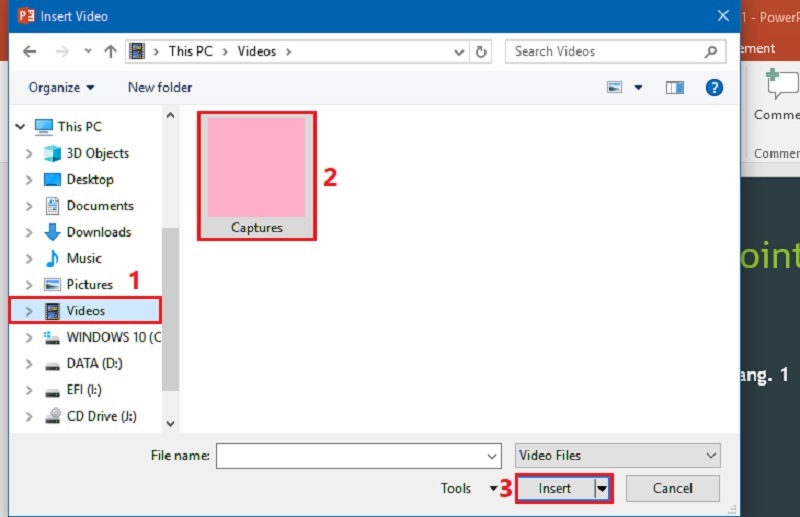Click the search magnifier icon

point(711,51)
